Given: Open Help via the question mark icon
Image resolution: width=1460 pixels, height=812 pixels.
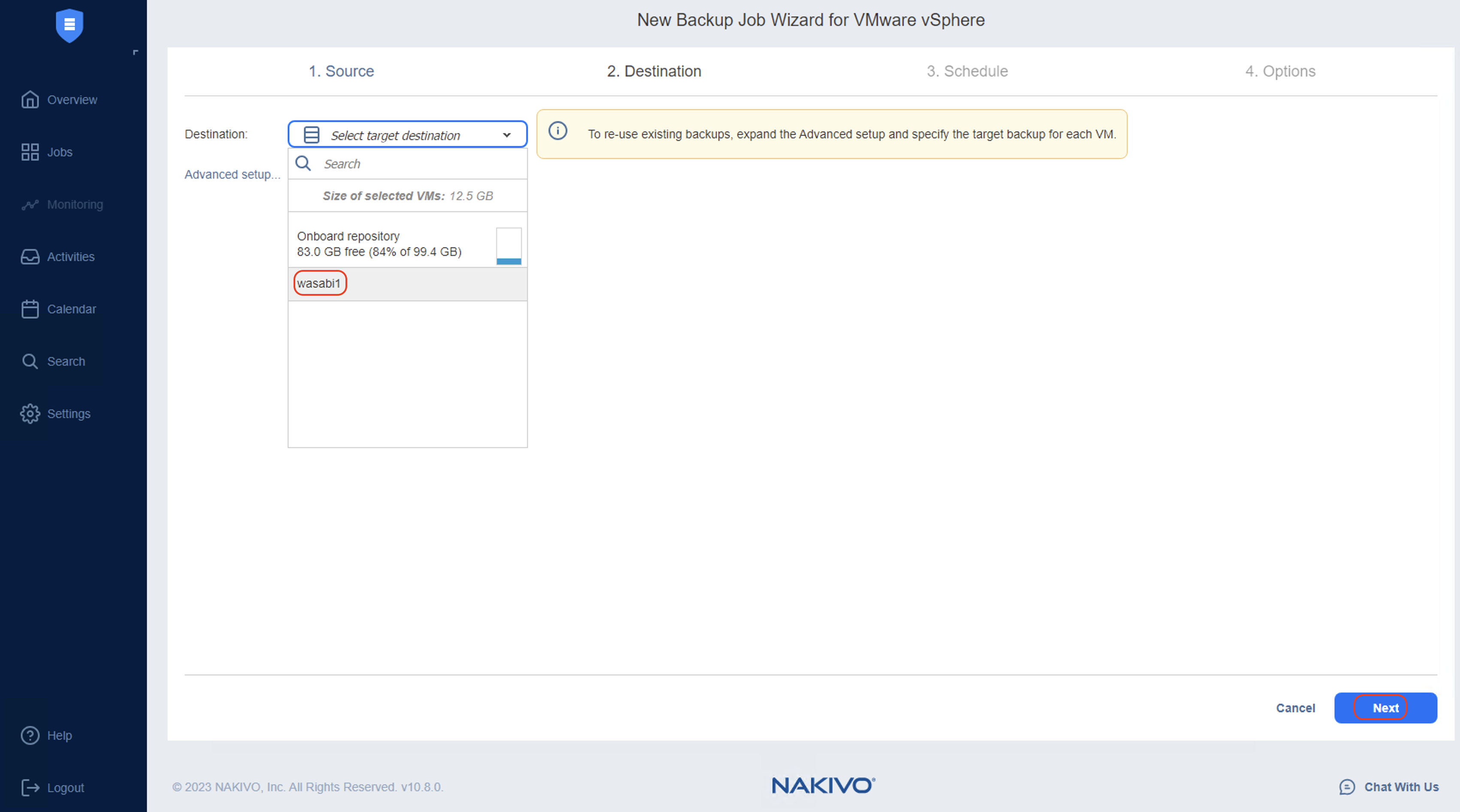Looking at the screenshot, I should click(x=30, y=736).
